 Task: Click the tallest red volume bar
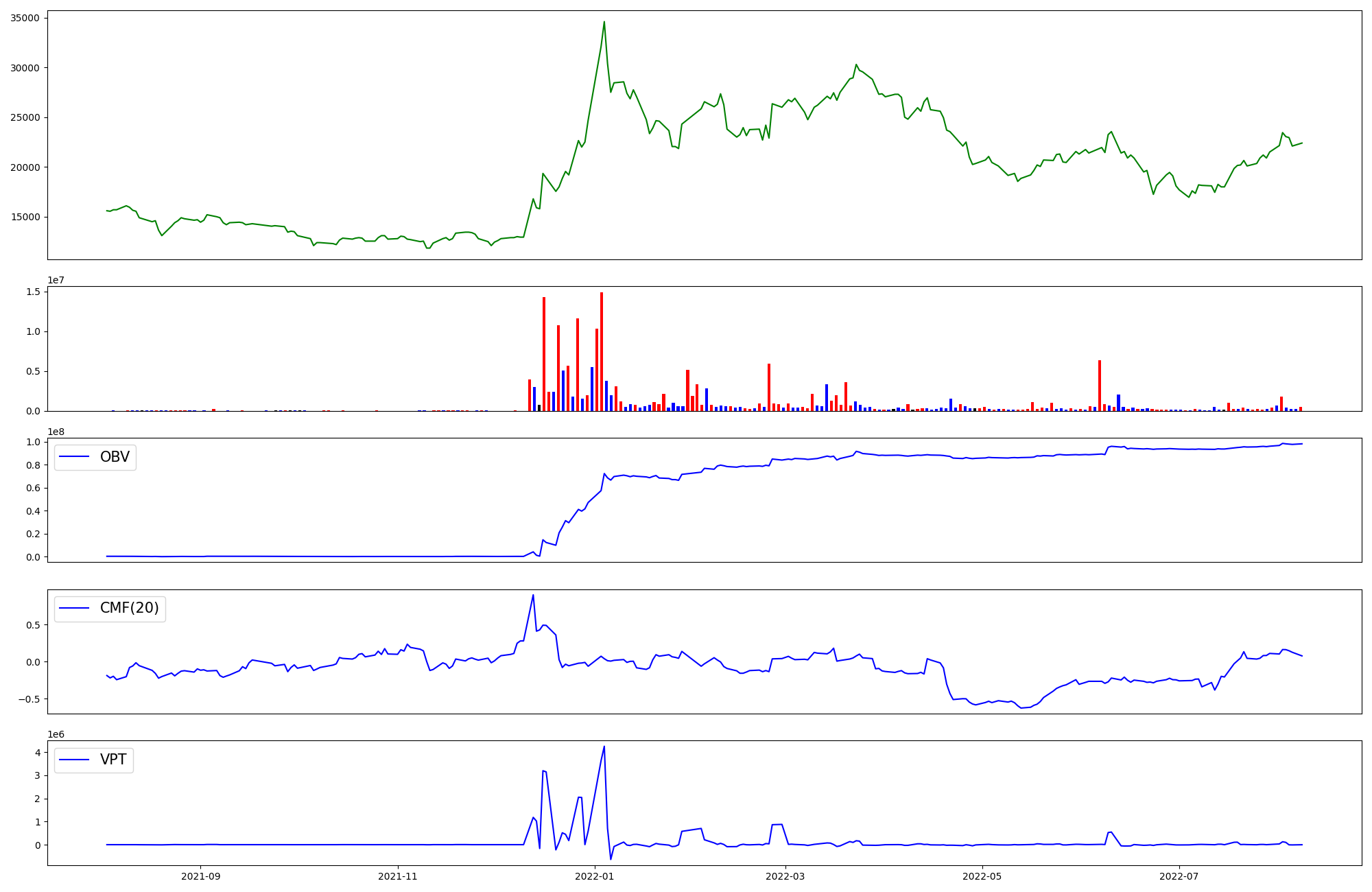[602, 350]
